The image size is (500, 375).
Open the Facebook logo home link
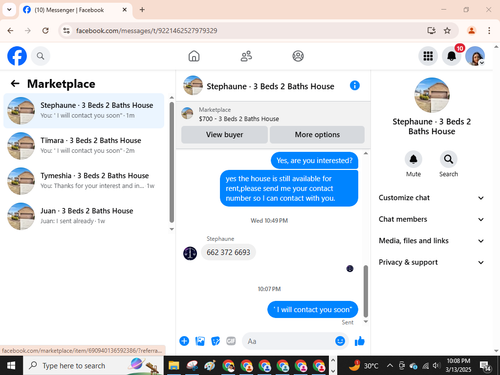click(17, 56)
